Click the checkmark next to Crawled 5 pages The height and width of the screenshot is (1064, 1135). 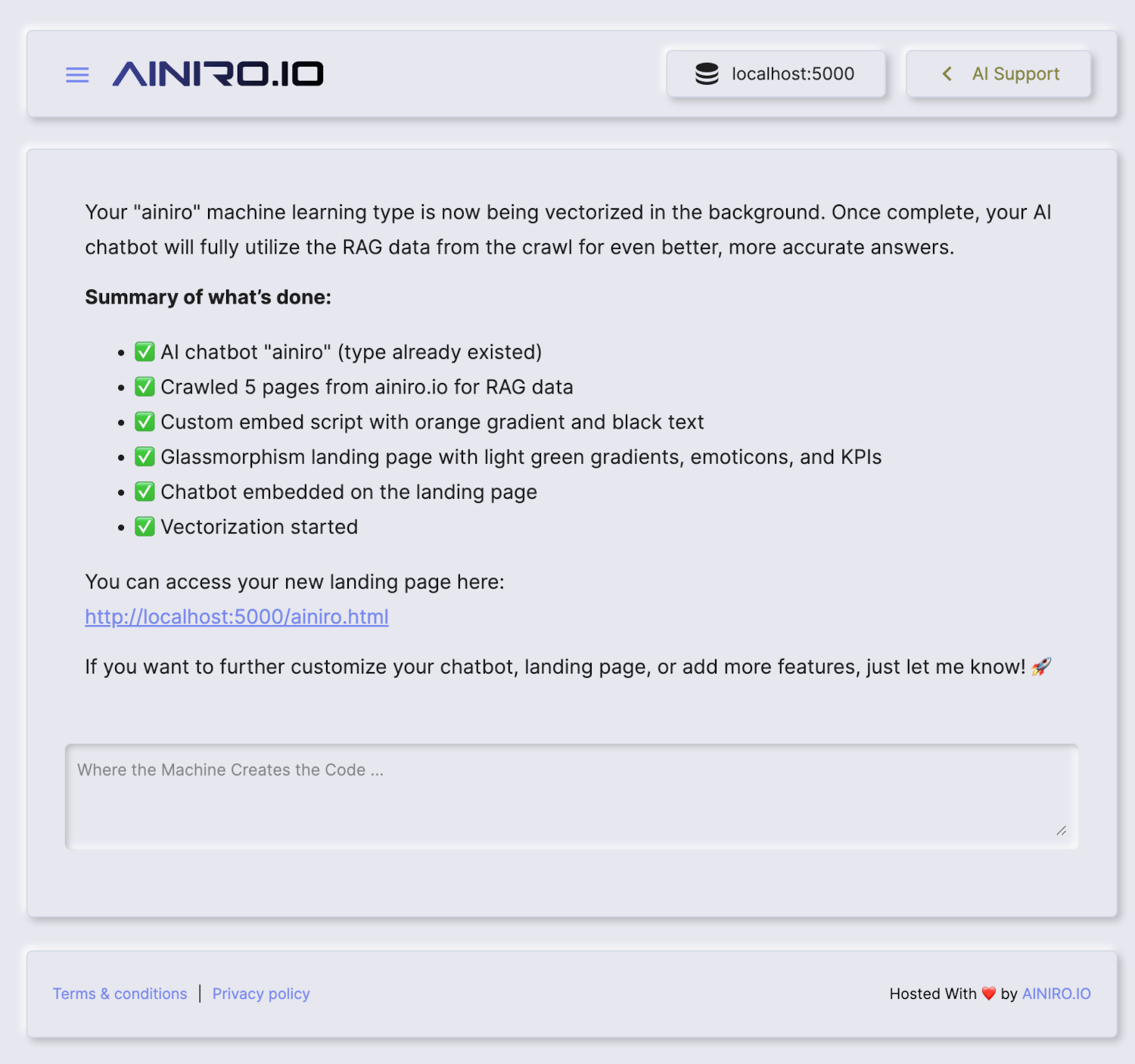click(145, 387)
